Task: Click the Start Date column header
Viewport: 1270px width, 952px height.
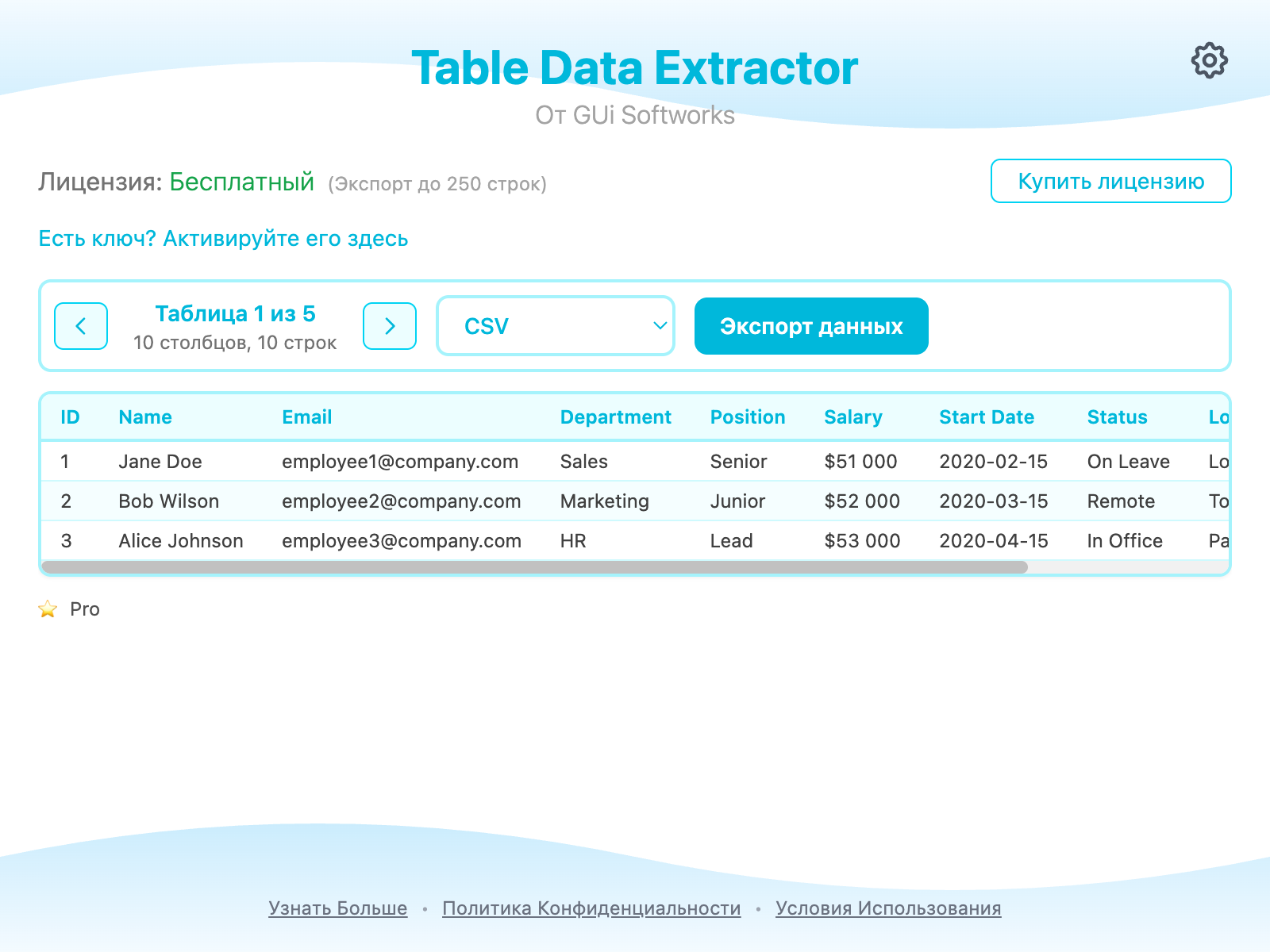Action: click(987, 417)
